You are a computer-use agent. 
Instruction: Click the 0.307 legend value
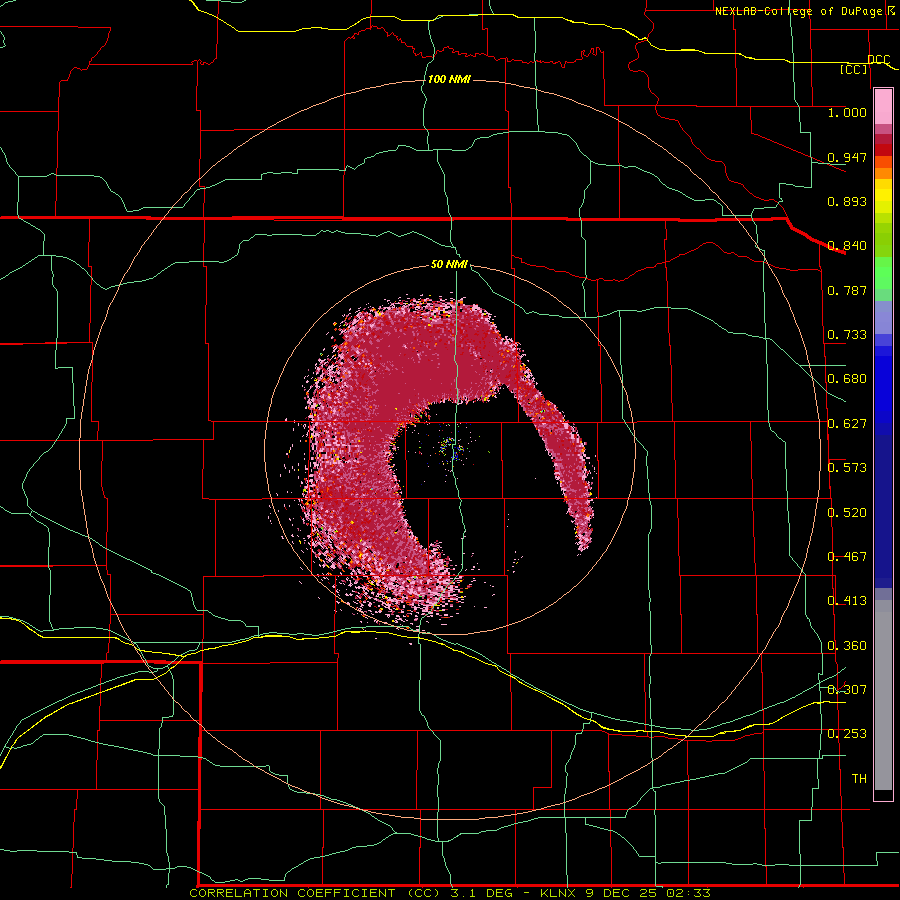click(x=847, y=689)
